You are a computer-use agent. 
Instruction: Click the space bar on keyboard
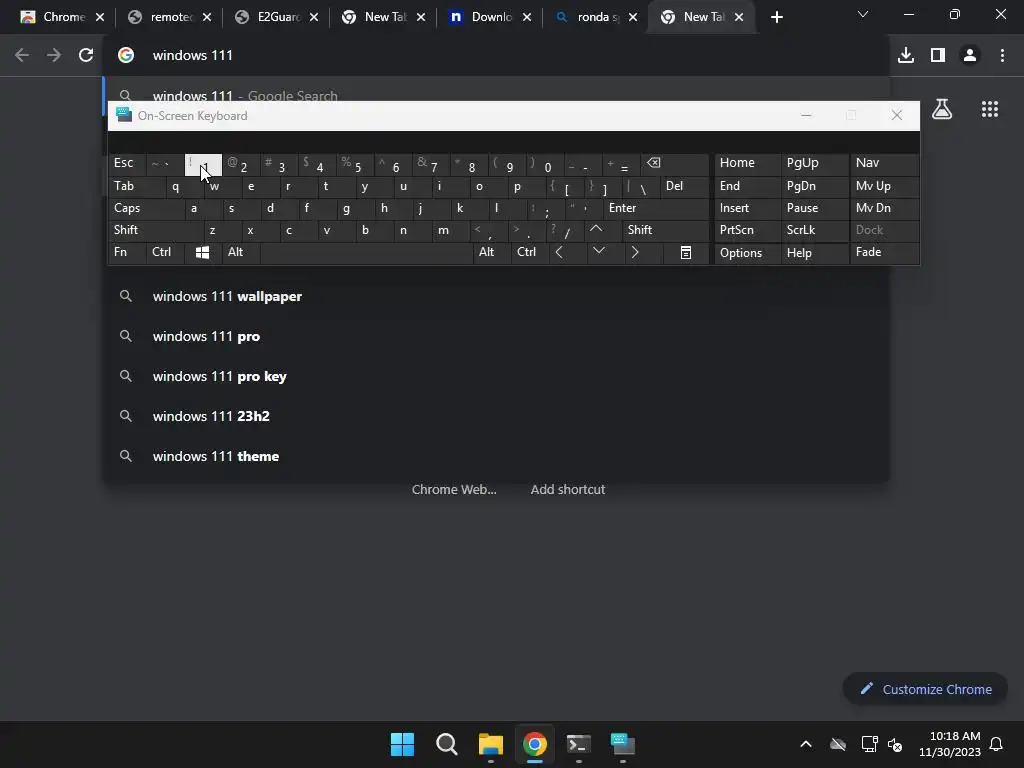click(x=366, y=253)
